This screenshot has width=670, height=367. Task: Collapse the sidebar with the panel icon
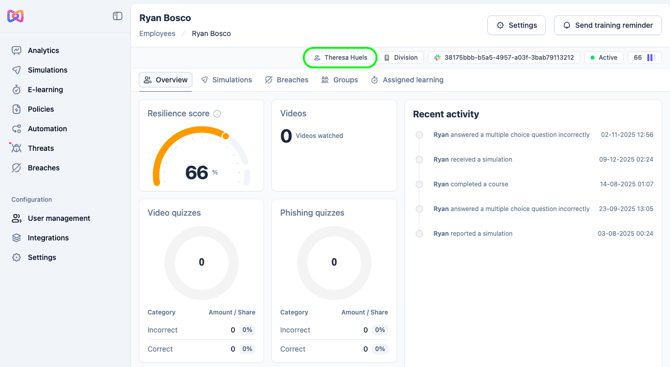118,16
